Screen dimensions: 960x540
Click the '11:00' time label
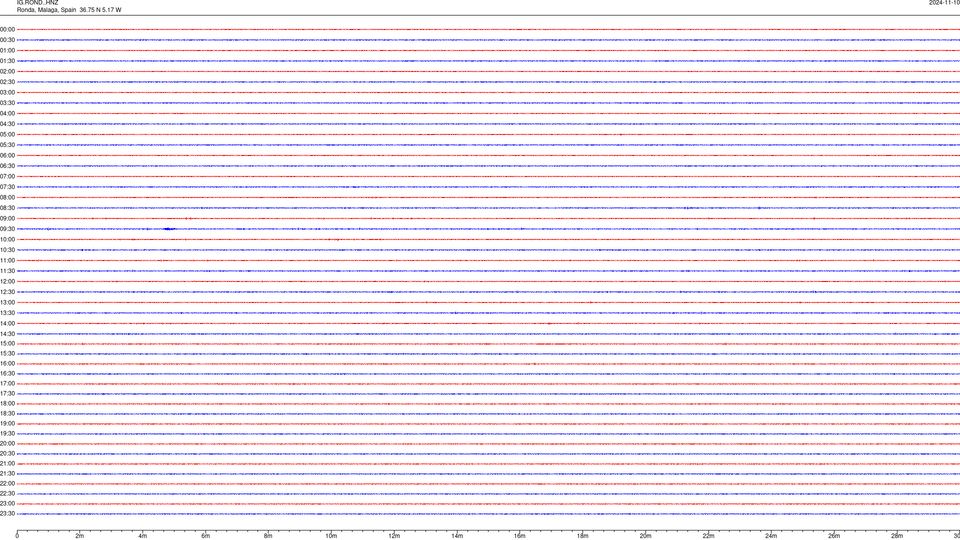tap(7, 261)
